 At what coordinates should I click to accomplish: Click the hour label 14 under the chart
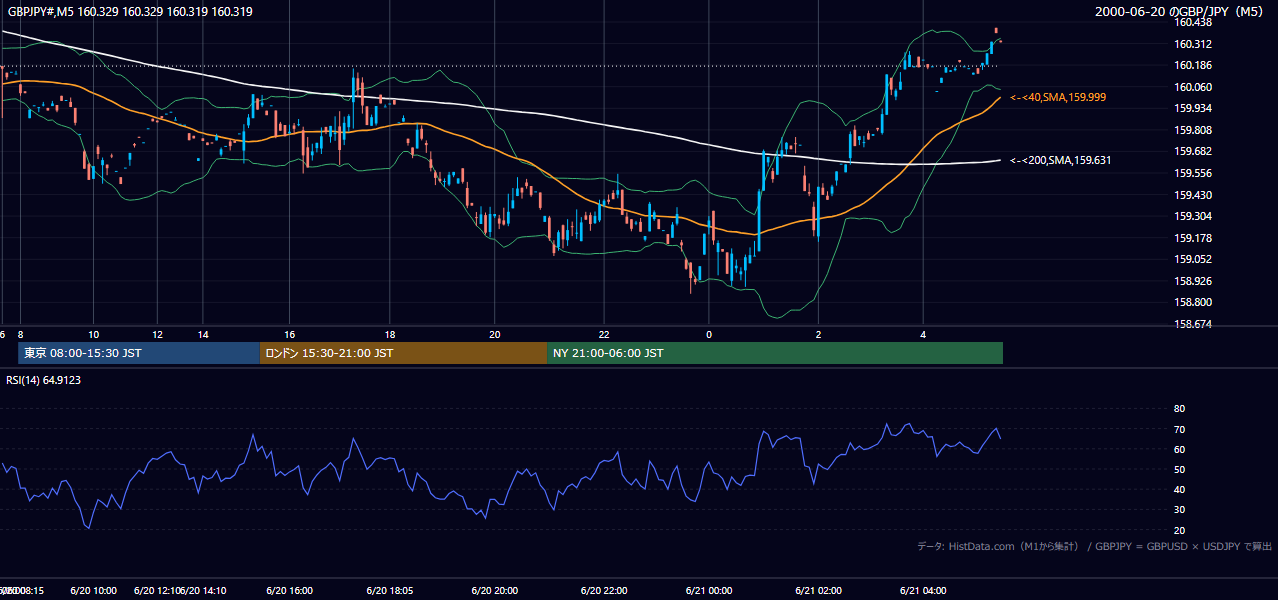click(x=203, y=334)
